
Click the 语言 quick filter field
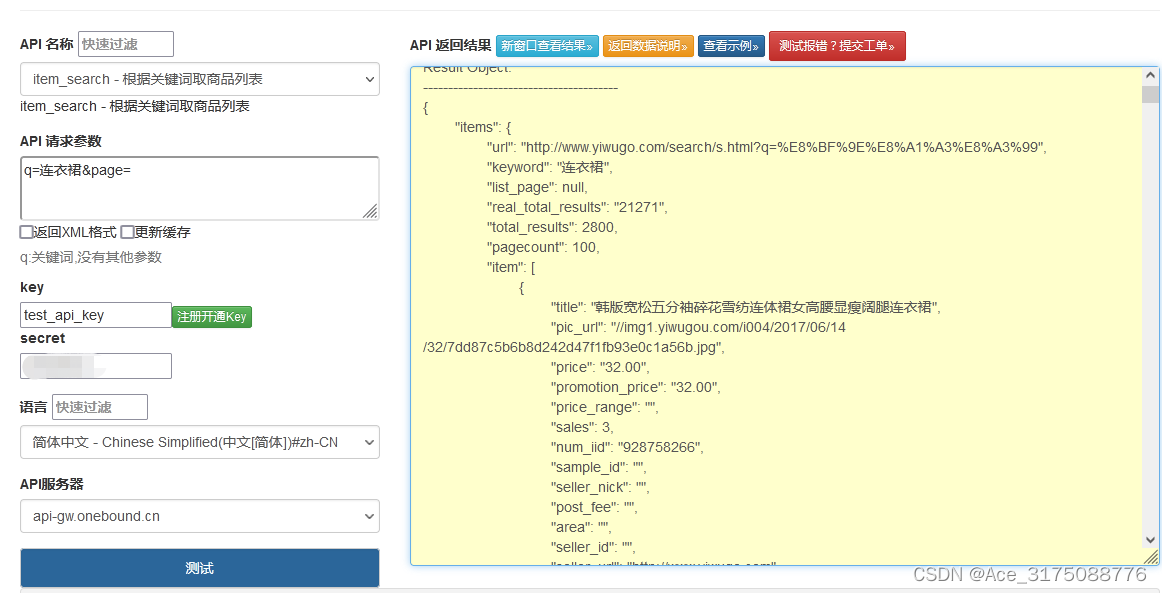click(x=100, y=407)
